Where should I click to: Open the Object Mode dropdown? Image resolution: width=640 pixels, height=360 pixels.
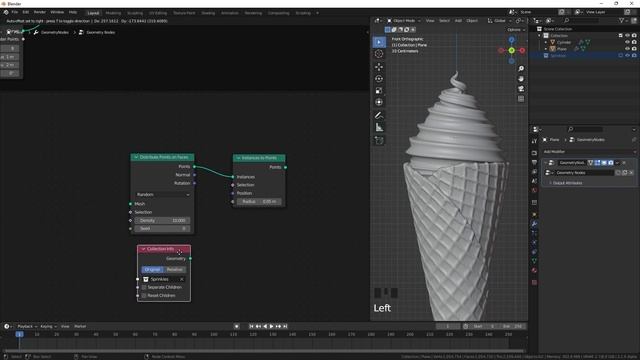point(403,20)
